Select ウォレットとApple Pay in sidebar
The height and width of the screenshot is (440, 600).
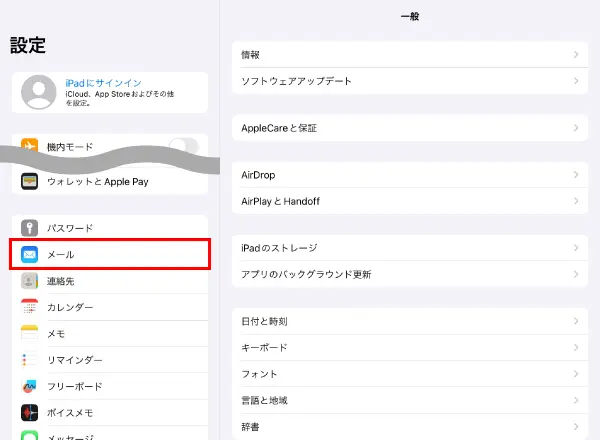click(110, 181)
